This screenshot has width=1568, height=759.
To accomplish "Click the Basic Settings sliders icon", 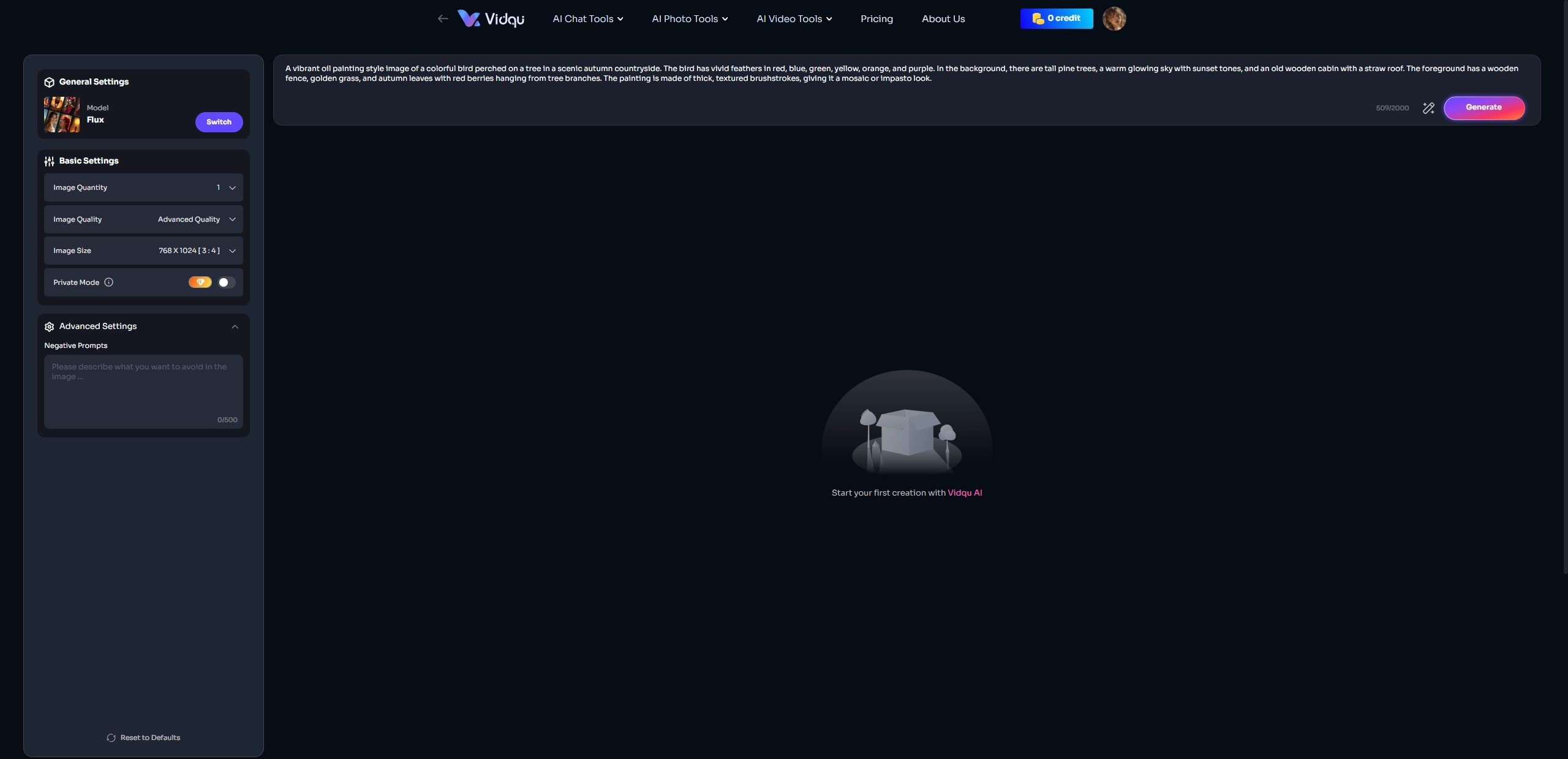I will 49,160.
